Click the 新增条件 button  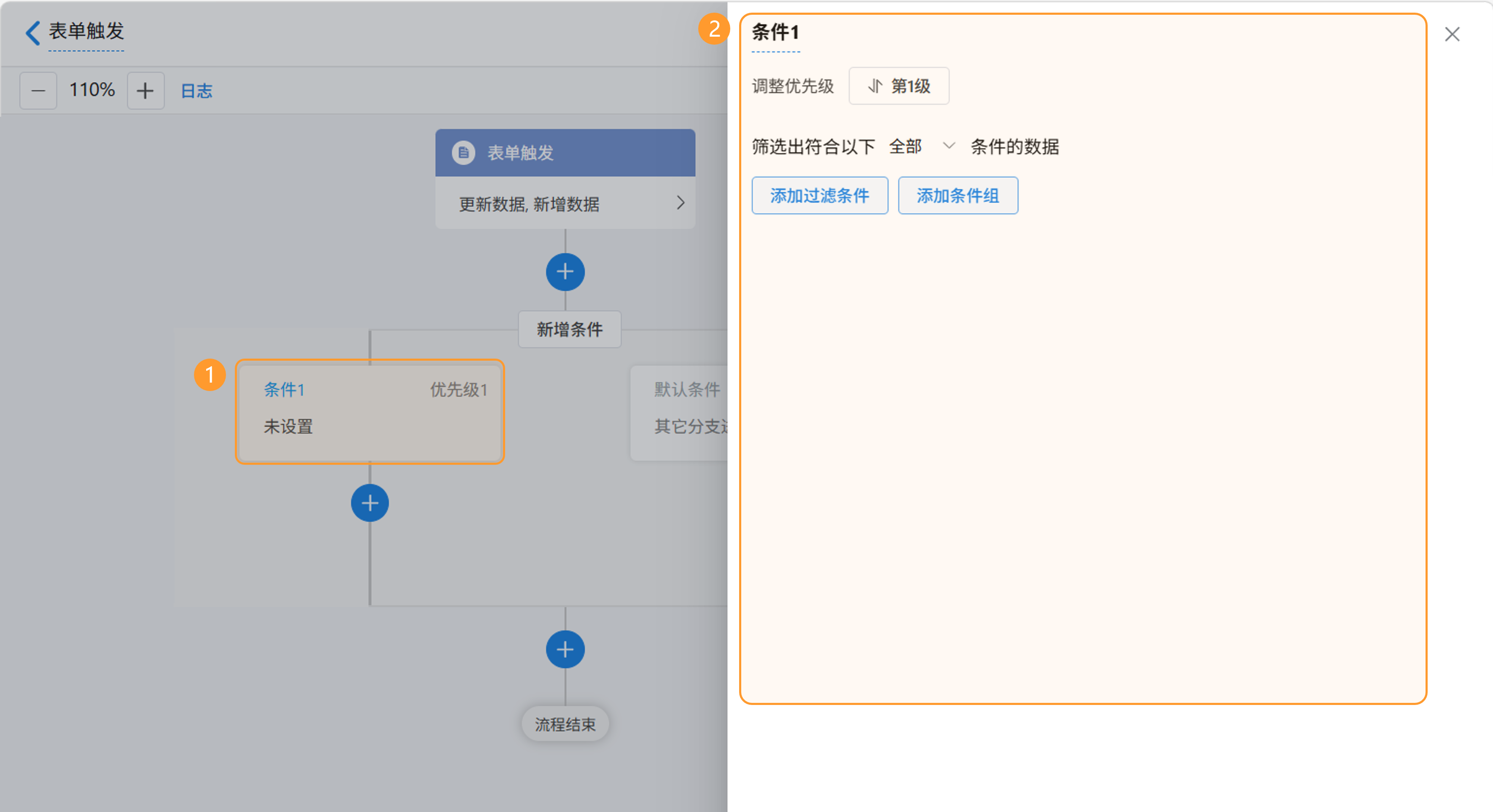[x=569, y=330]
